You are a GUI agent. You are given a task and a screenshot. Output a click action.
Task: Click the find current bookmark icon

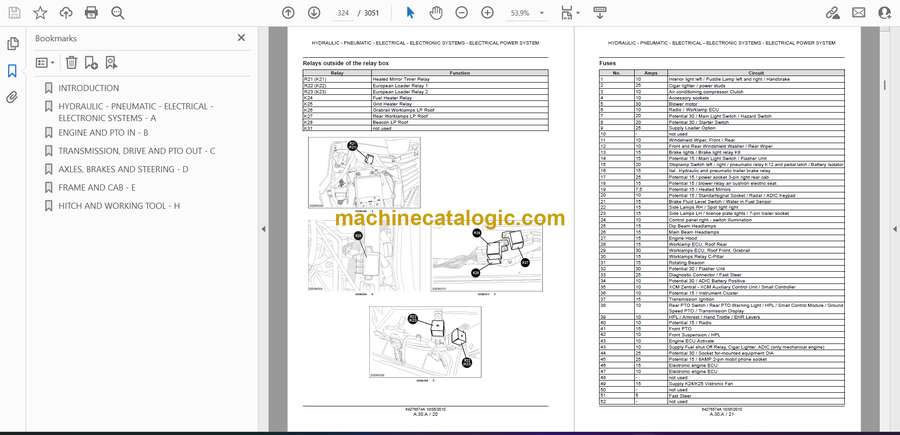click(x=111, y=63)
